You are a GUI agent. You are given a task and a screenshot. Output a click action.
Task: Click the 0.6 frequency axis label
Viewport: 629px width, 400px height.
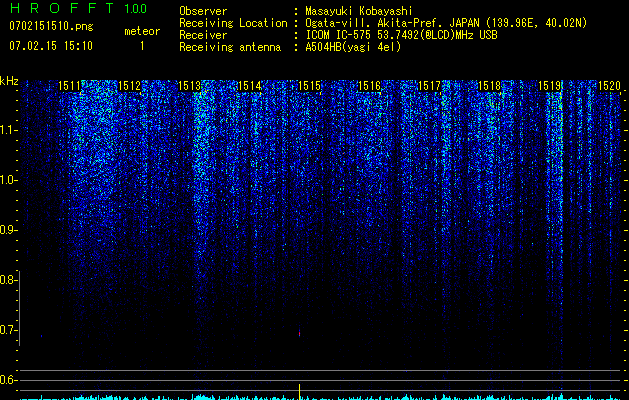(x=8, y=380)
